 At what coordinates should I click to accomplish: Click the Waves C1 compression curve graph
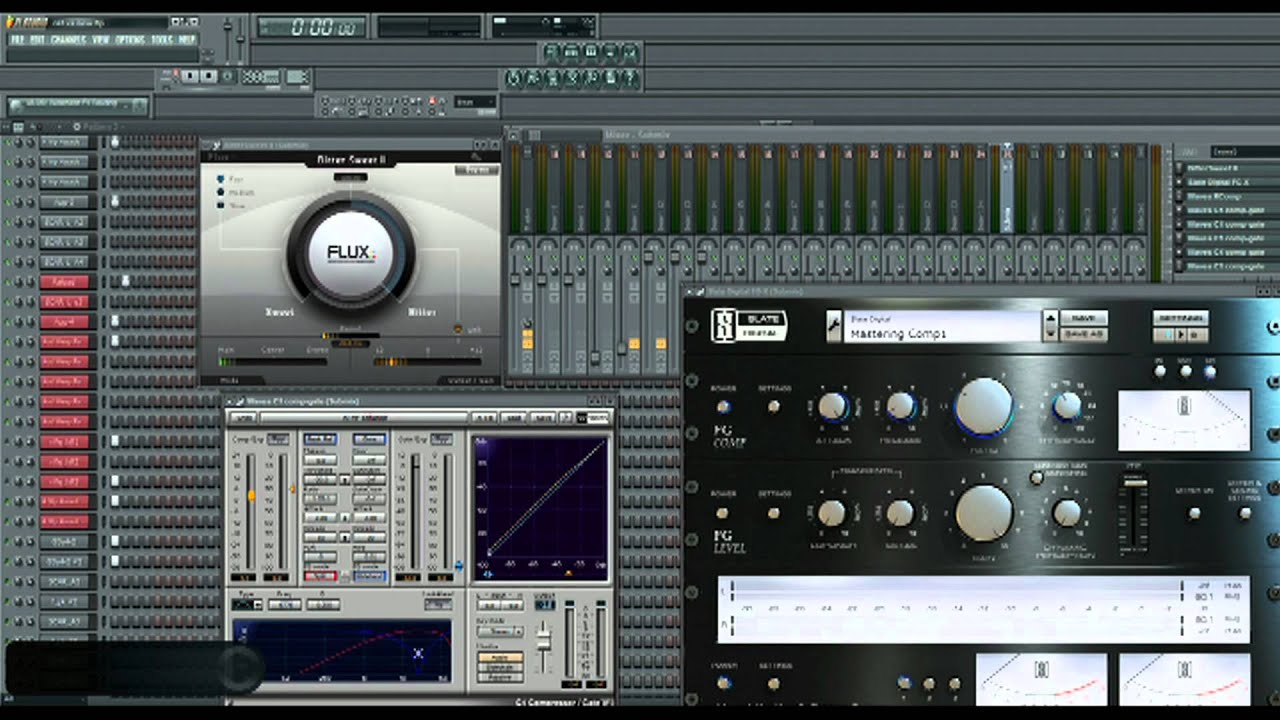[541, 509]
